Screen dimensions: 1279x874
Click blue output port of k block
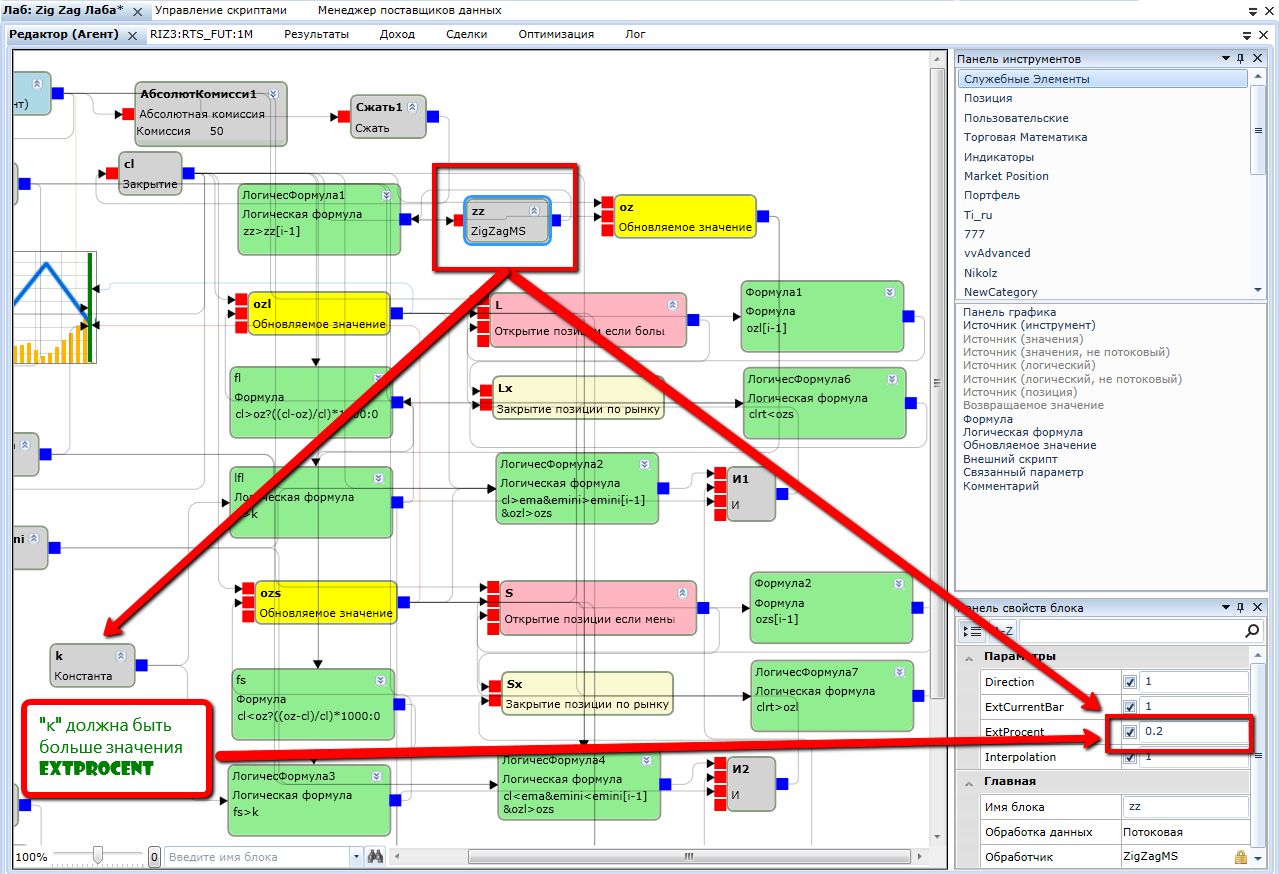(x=141, y=665)
